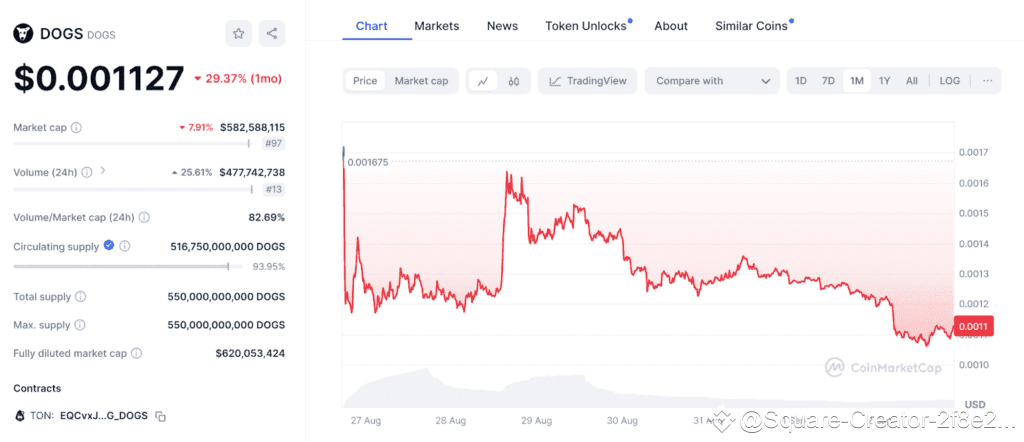Open the Market cap info tooltip icon
Image resolution: width=1024 pixels, height=442 pixels.
pos(77,128)
